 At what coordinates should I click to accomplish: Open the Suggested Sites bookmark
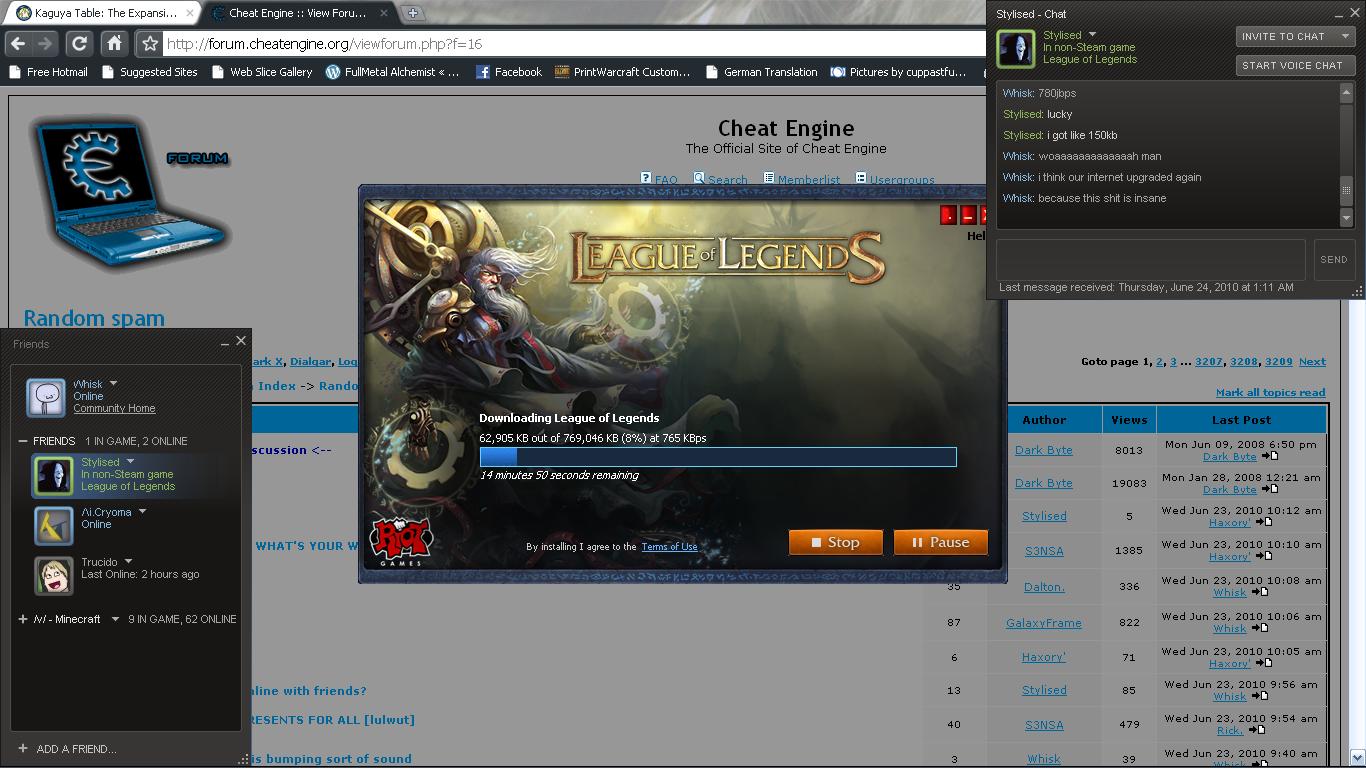[x=150, y=72]
